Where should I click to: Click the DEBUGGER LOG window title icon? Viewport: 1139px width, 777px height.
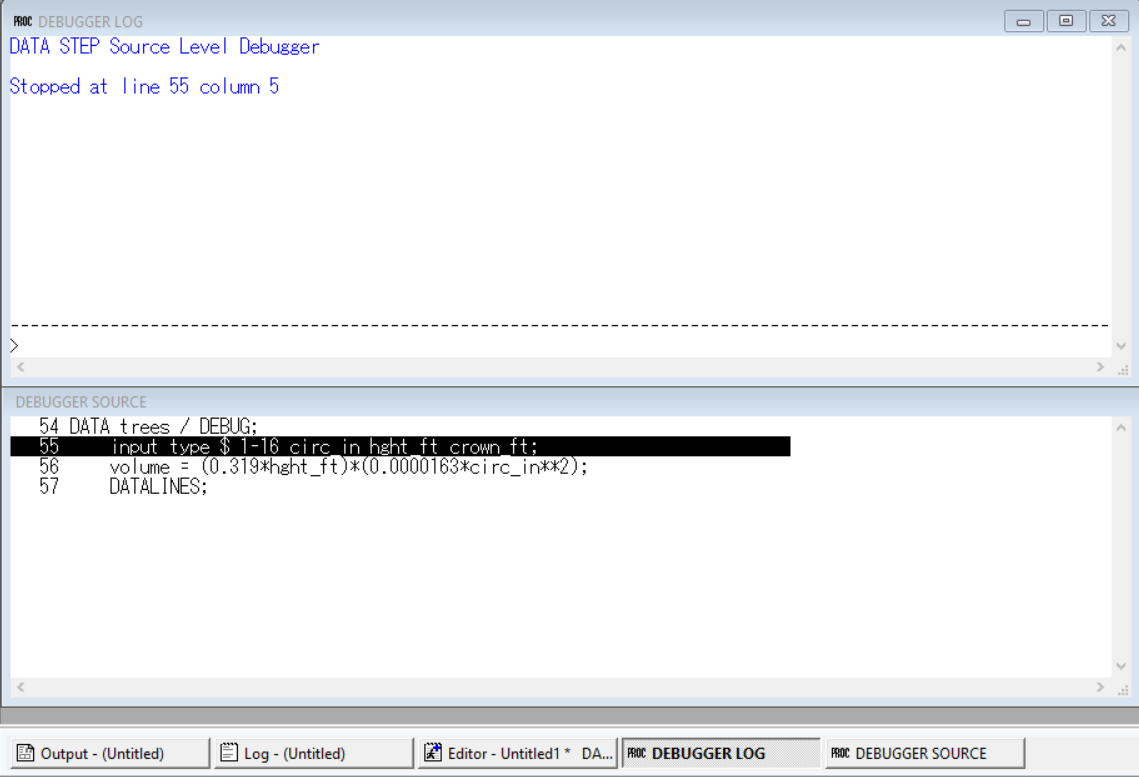[x=22, y=21]
